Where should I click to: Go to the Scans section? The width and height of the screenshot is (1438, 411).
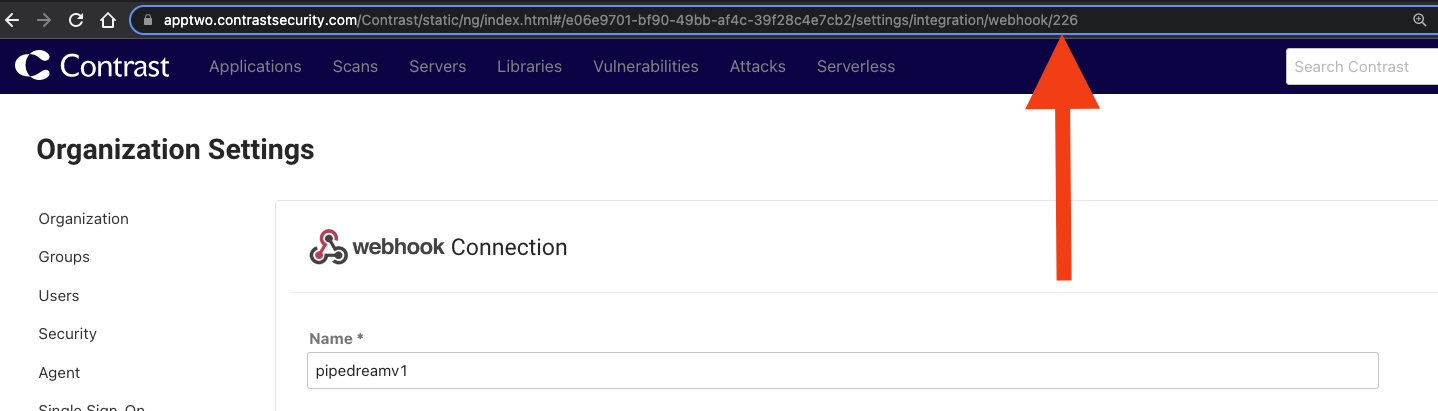point(355,66)
